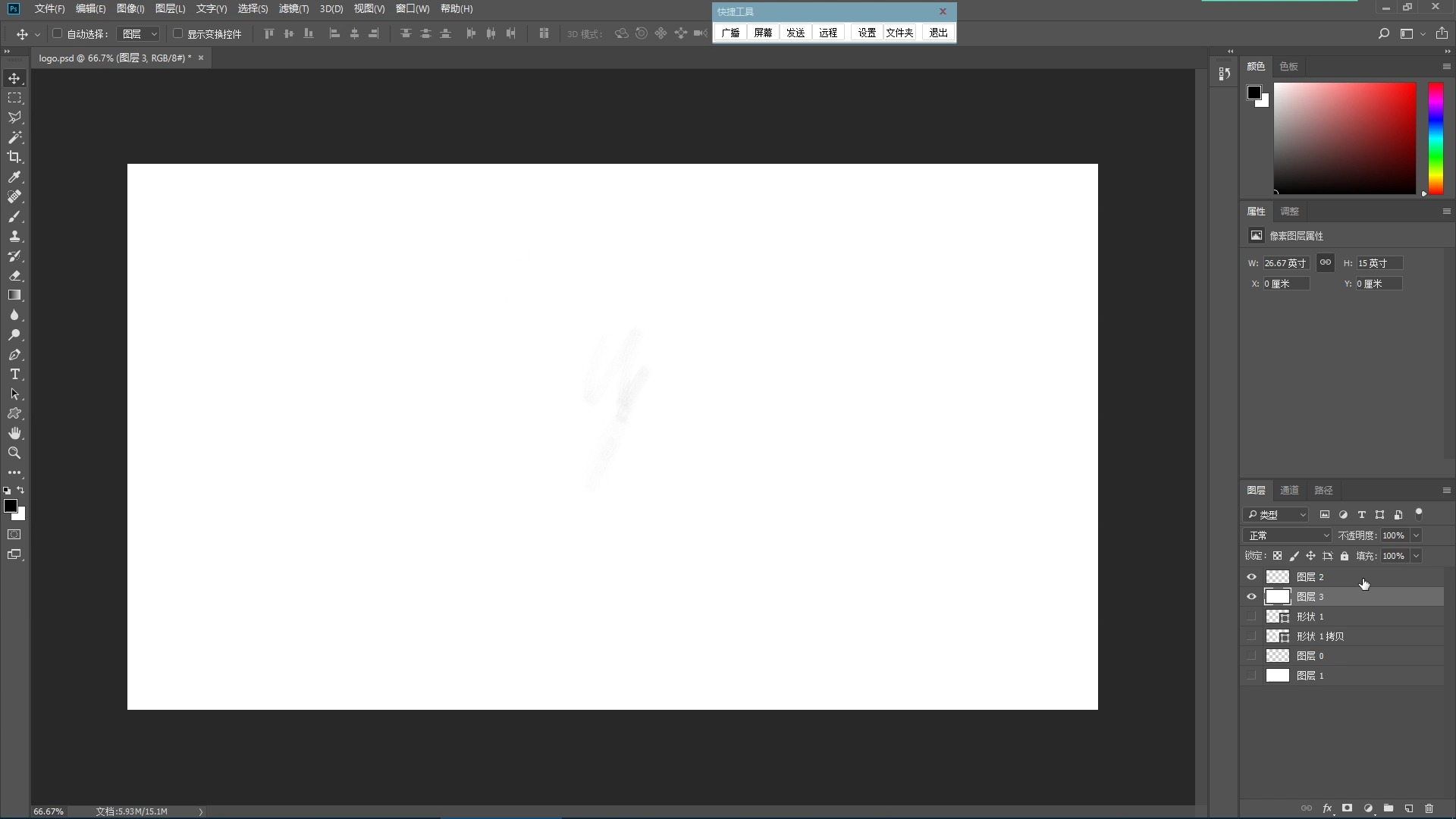
Task: Select the Eraser tool
Action: click(x=14, y=275)
